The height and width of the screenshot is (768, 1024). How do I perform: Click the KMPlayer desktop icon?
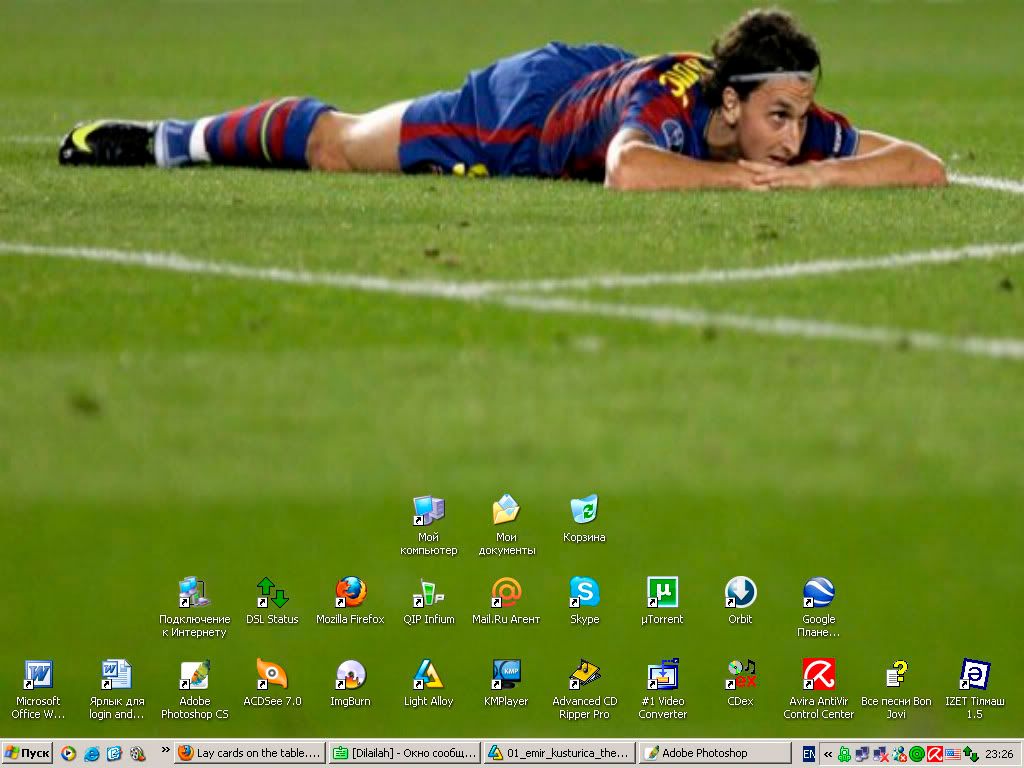pyautogui.click(x=506, y=675)
